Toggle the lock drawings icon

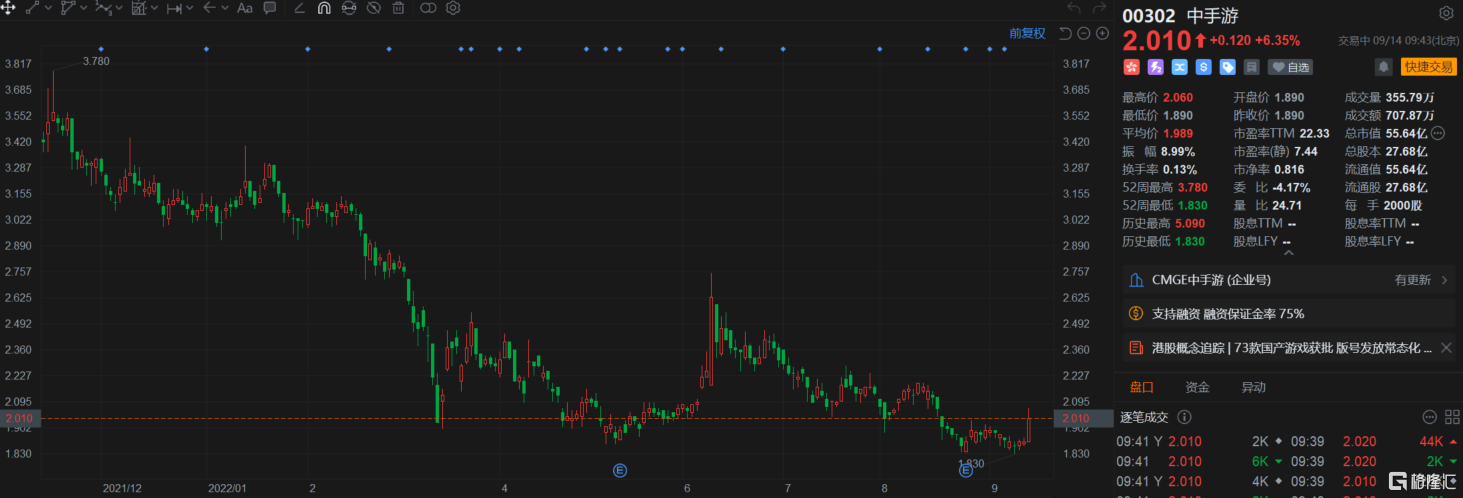click(x=349, y=8)
